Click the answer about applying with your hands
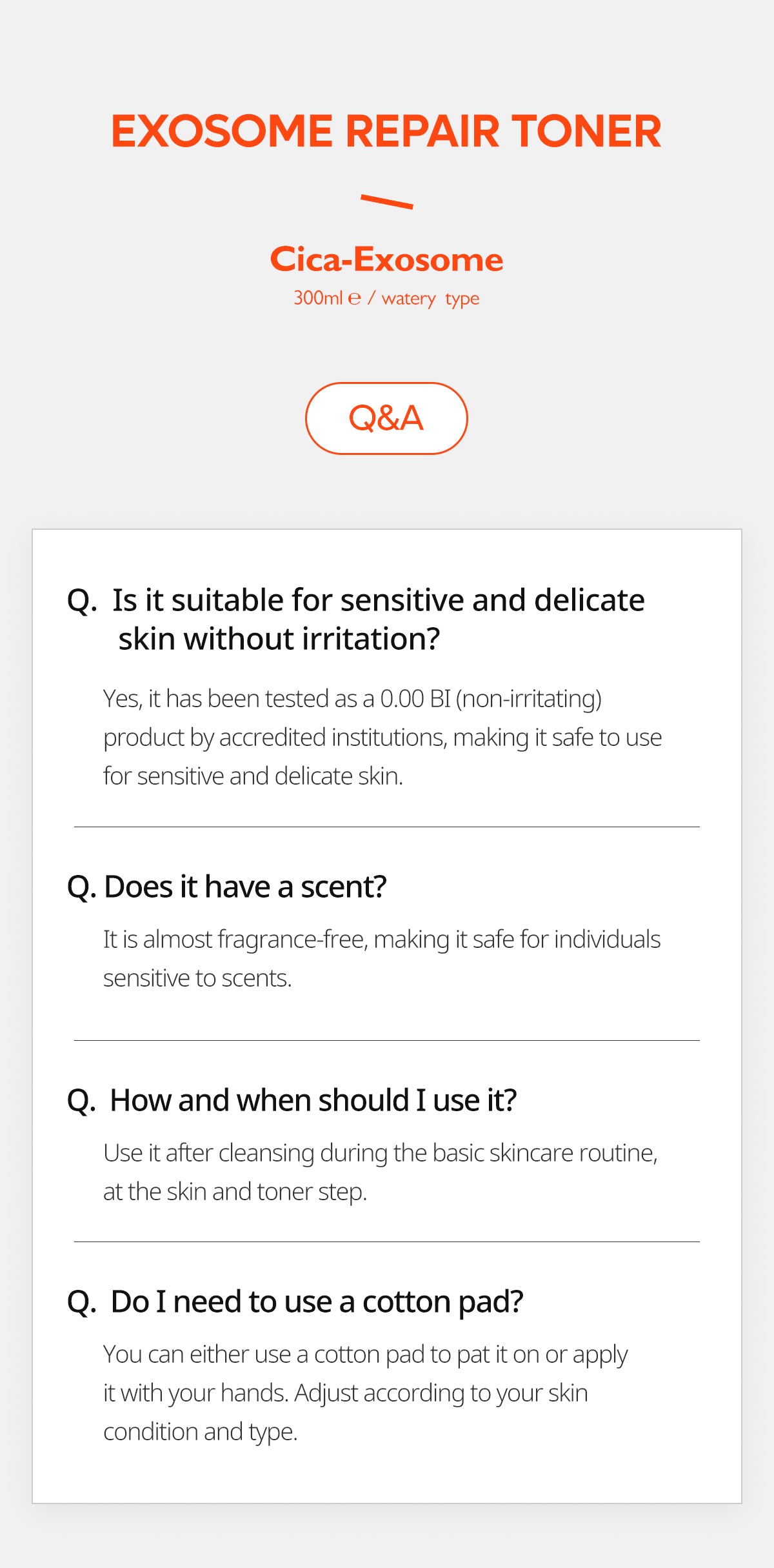Viewport: 774px width, 1568px height. pos(365,1392)
